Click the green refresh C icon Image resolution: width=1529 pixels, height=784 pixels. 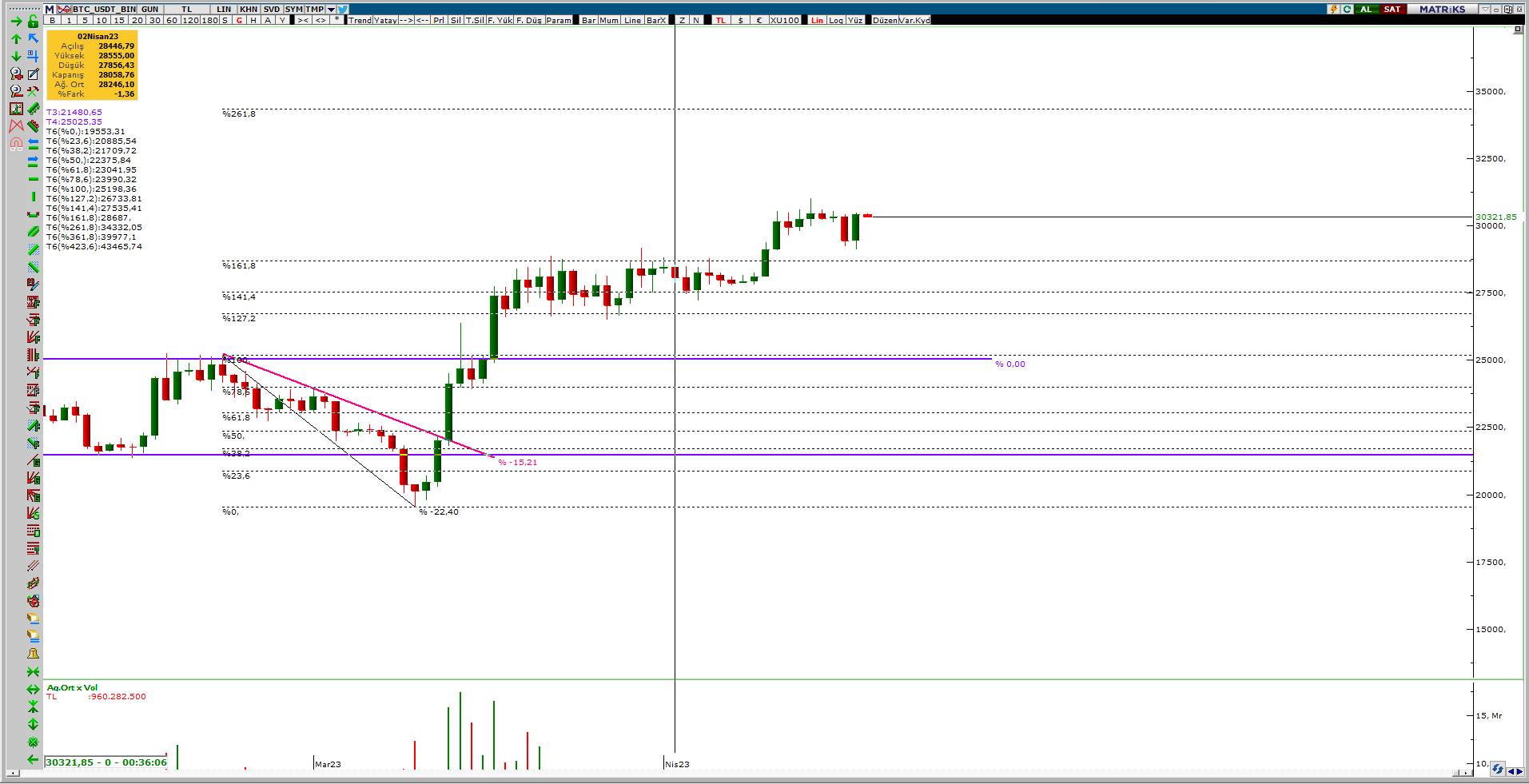click(1348, 10)
